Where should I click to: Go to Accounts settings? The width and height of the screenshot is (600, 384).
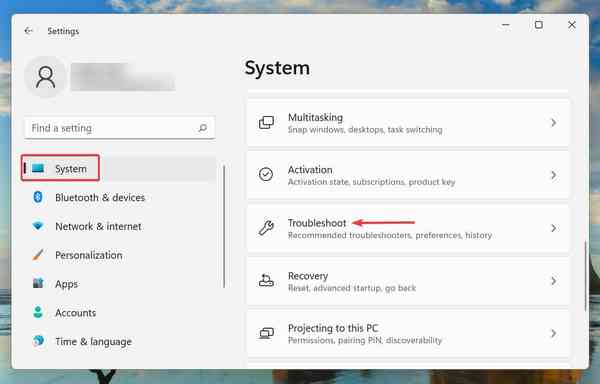pos(75,312)
